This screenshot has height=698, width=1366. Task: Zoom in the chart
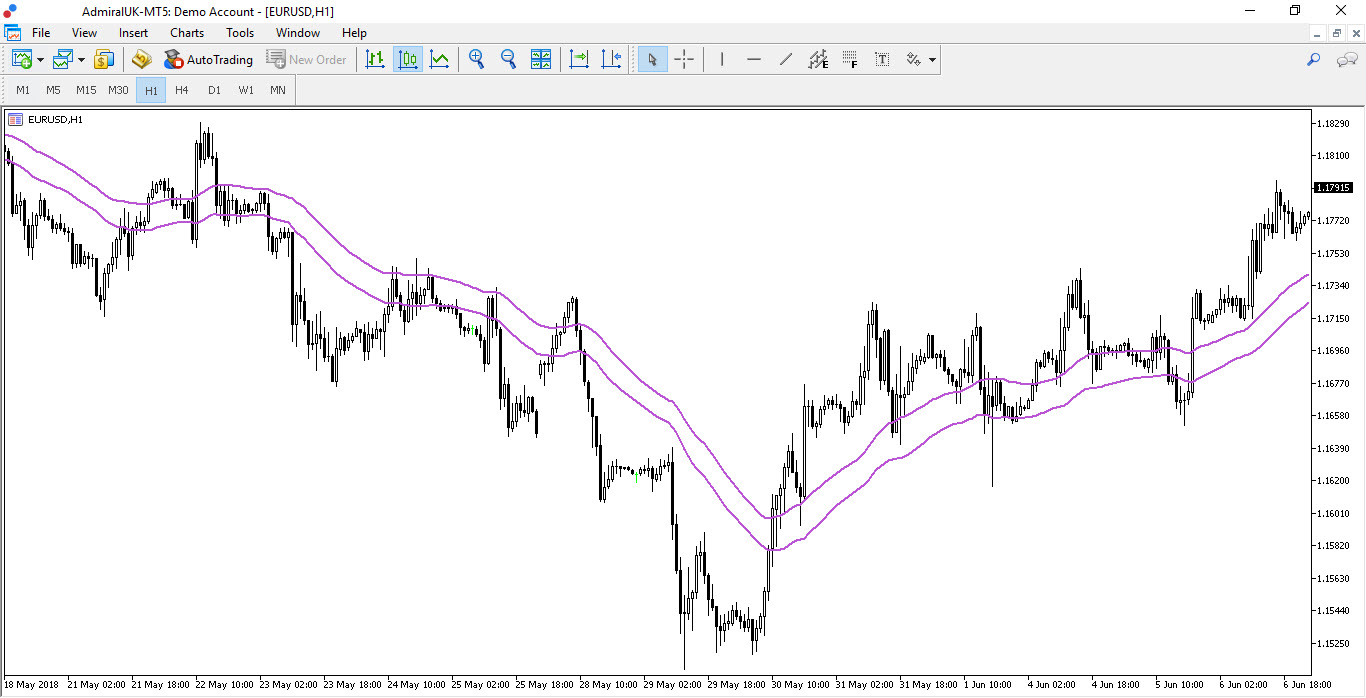(x=476, y=59)
